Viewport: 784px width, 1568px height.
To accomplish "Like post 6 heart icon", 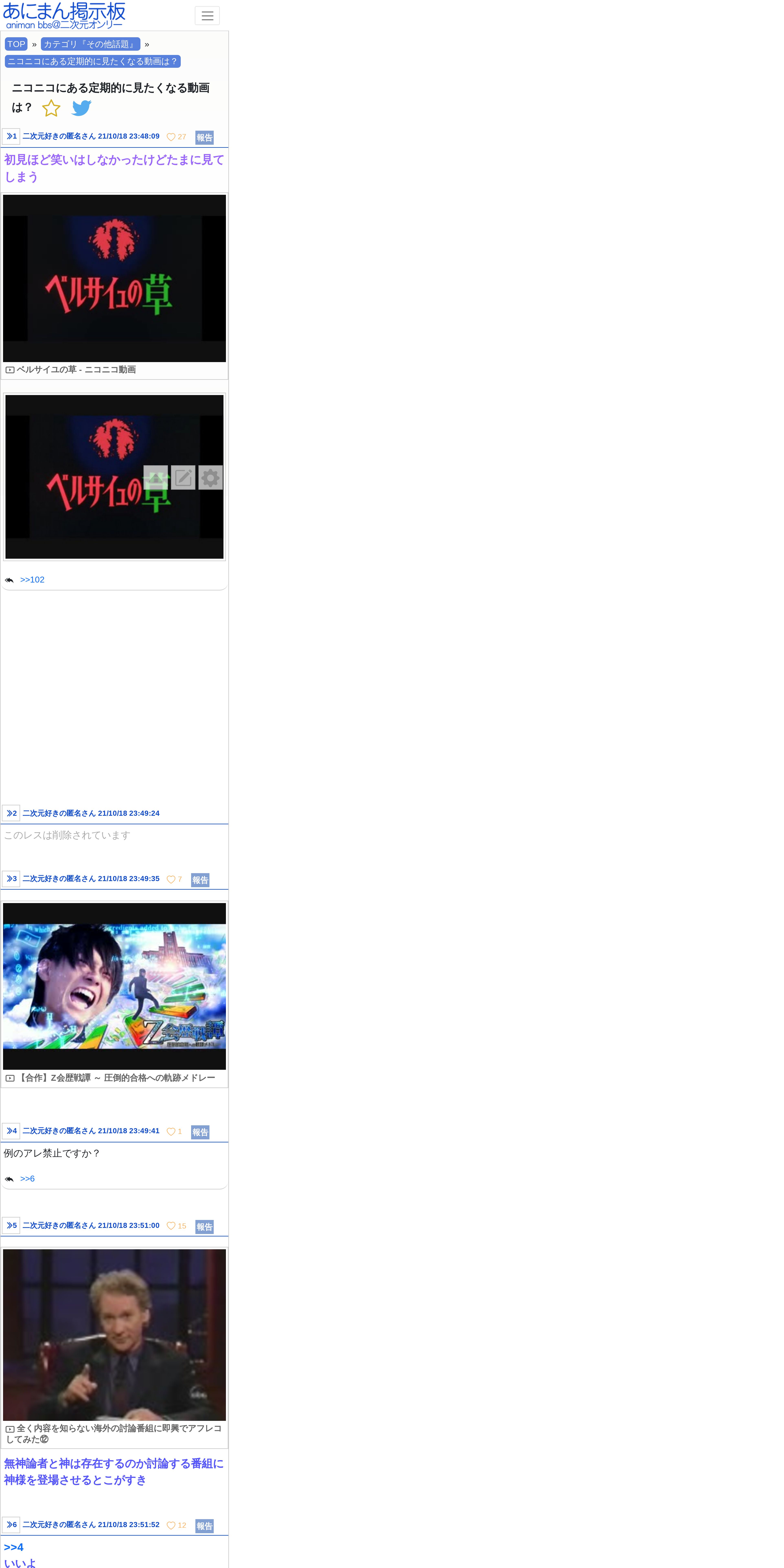I will click(171, 1525).
